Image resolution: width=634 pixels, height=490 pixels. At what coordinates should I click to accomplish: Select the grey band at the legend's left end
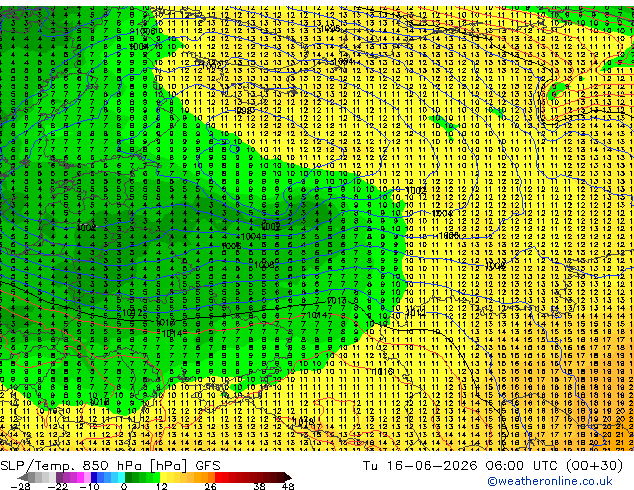(x=38, y=477)
